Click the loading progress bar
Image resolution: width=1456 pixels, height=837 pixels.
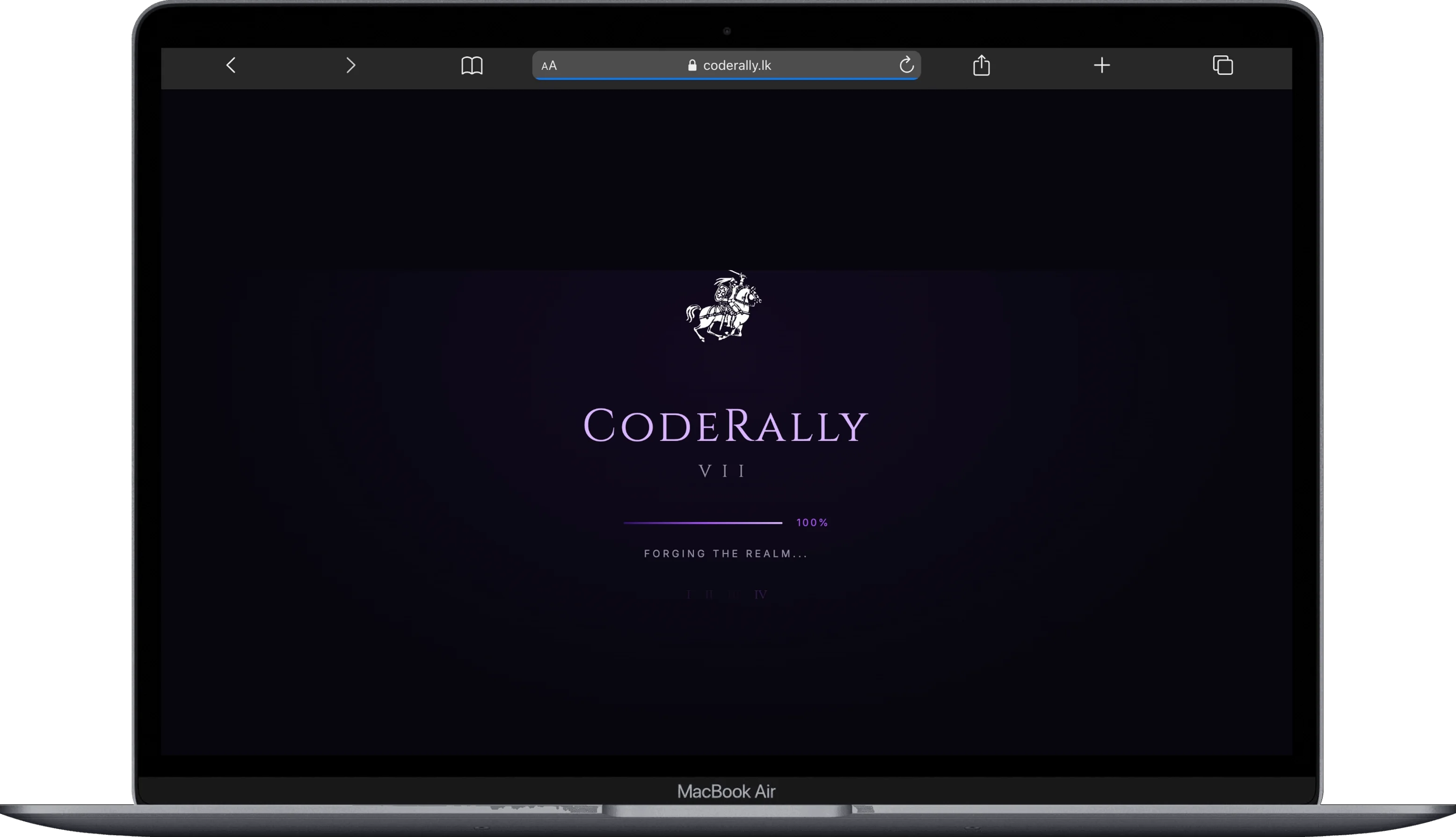[703, 522]
